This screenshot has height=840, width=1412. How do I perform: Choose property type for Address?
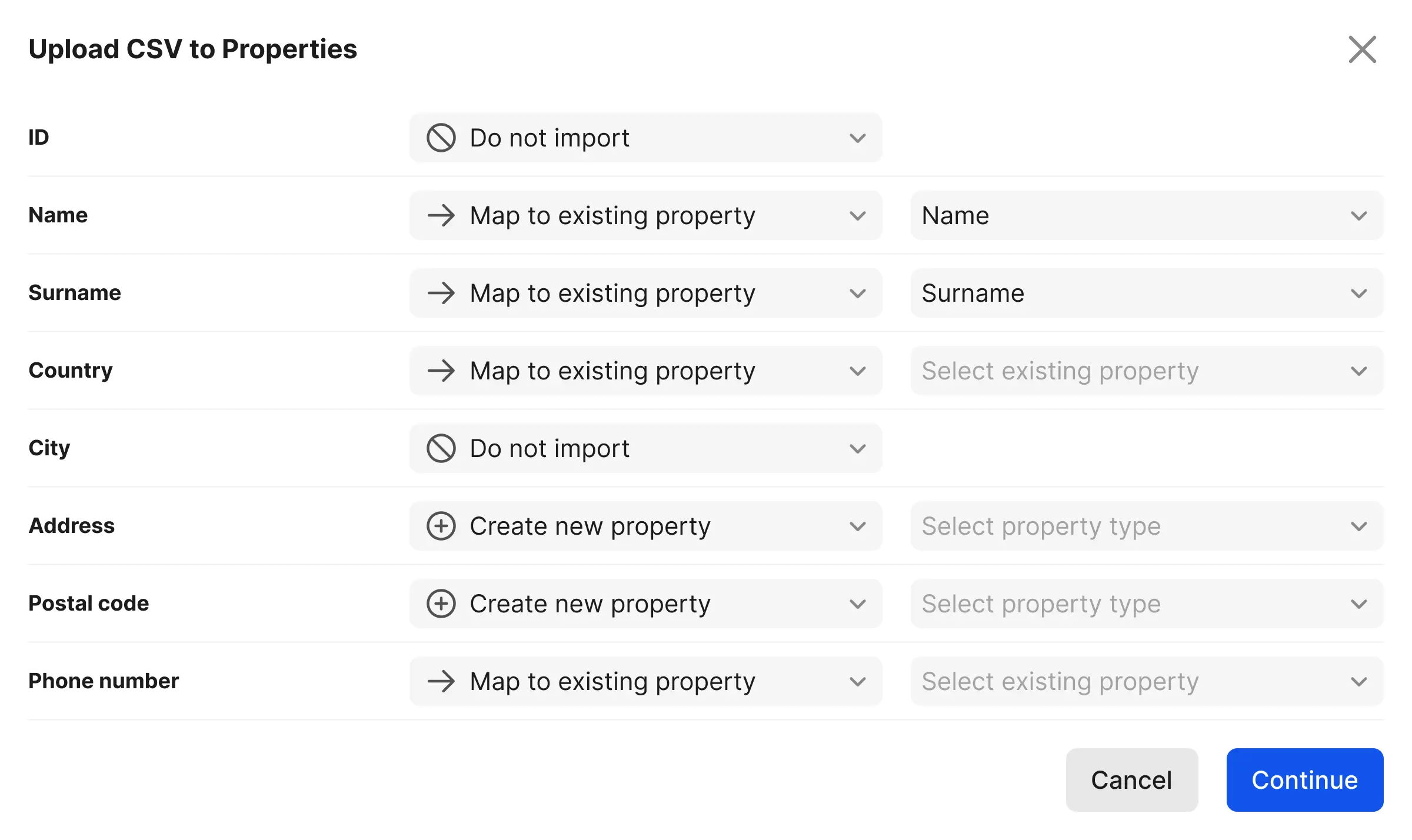[x=1146, y=526]
